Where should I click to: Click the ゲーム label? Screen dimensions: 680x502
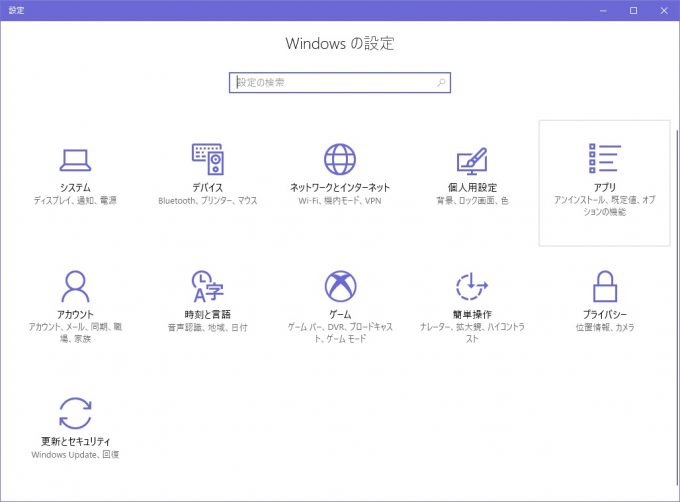340,314
